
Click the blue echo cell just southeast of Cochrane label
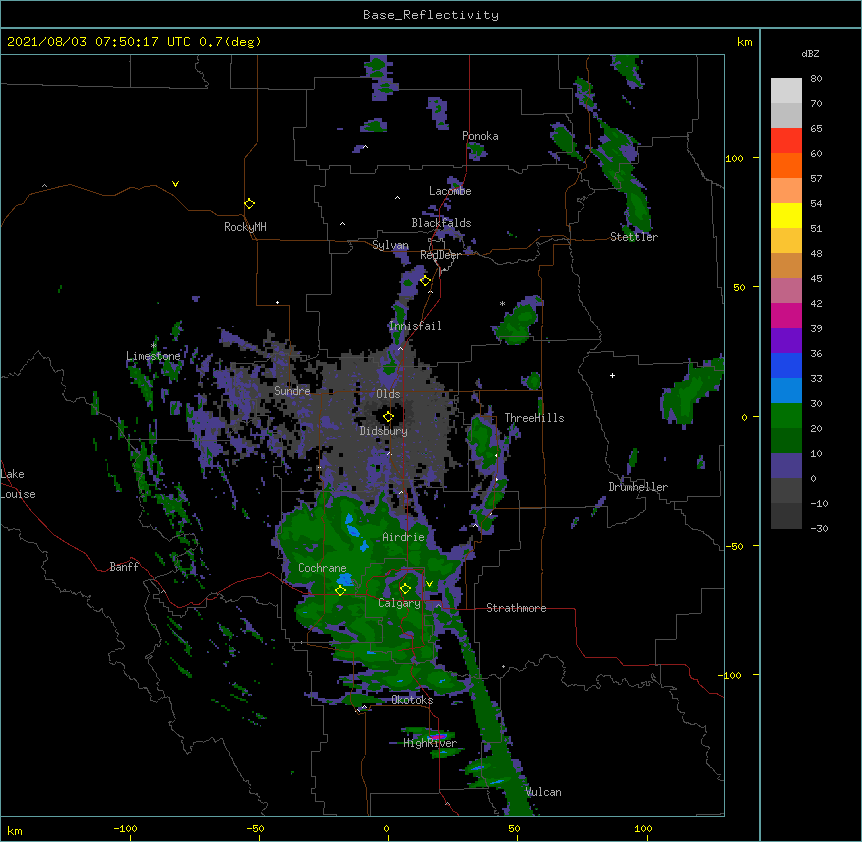pos(345,579)
